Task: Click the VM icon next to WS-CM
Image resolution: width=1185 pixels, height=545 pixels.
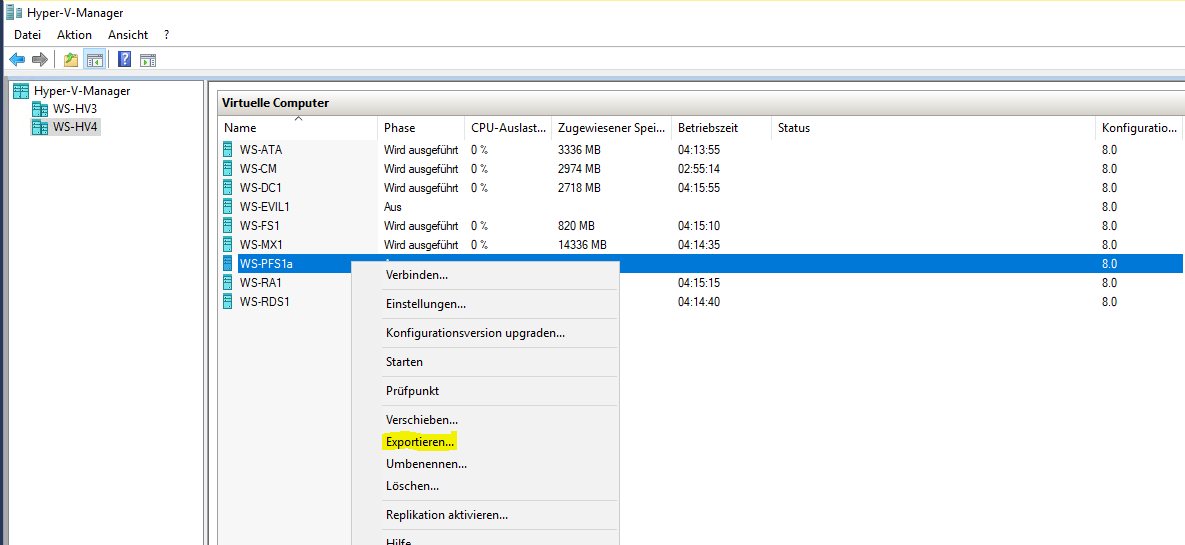Action: 228,168
